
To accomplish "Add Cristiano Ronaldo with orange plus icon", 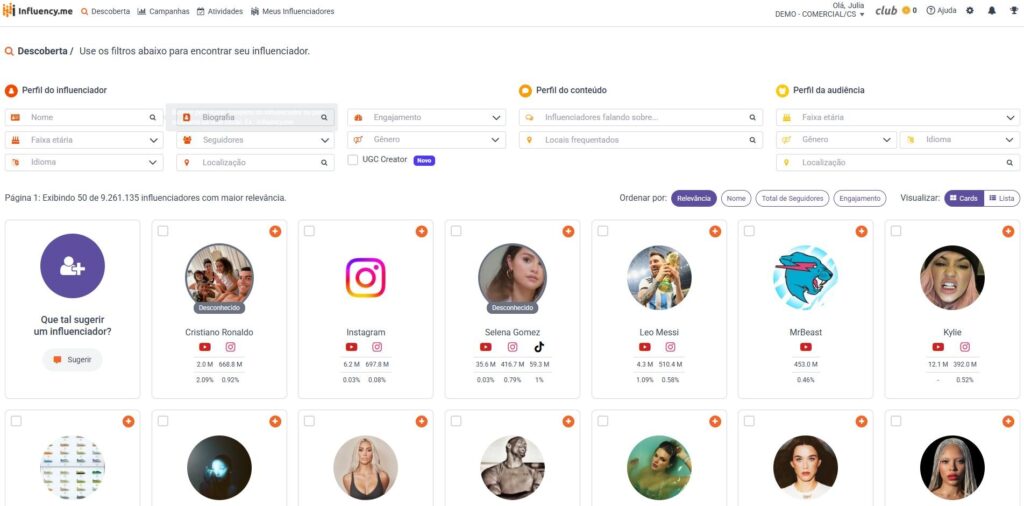I will (275, 231).
